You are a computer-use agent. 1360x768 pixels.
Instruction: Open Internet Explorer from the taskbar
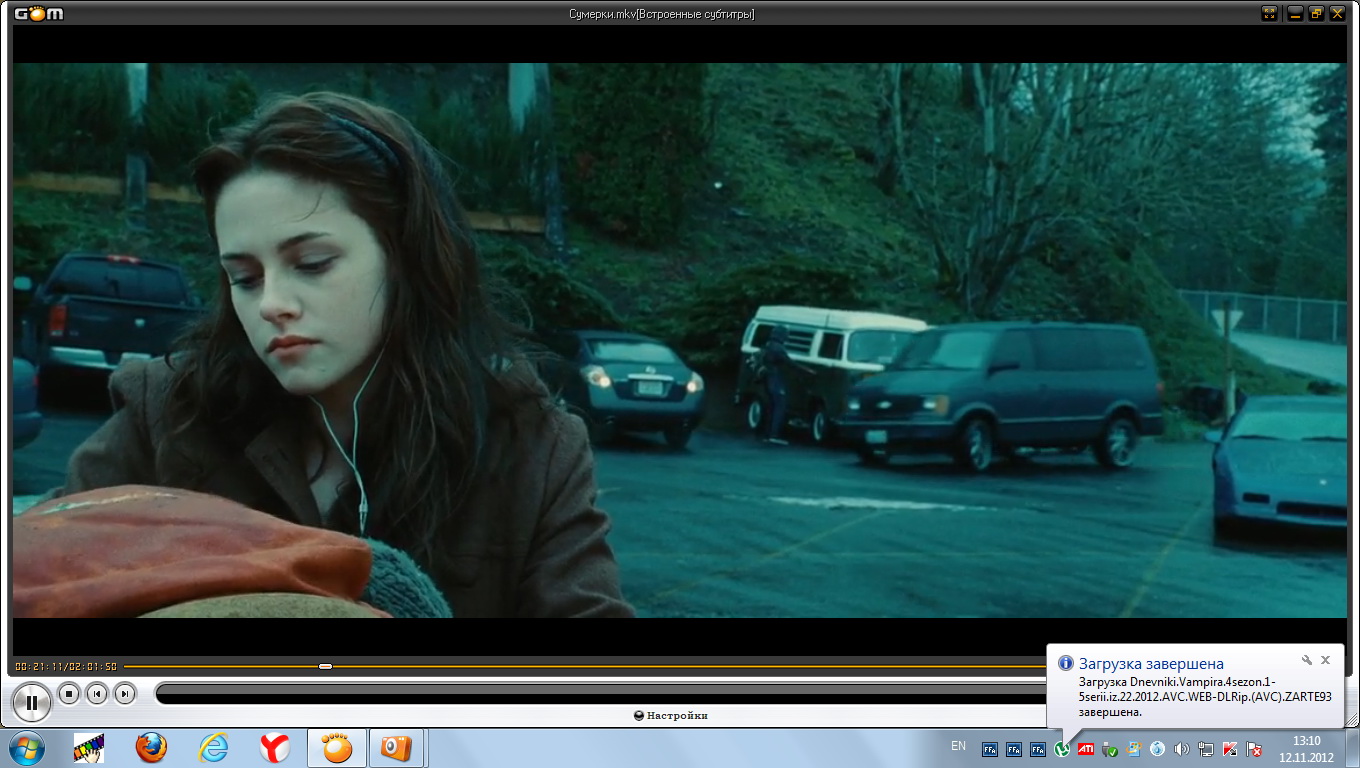point(213,748)
